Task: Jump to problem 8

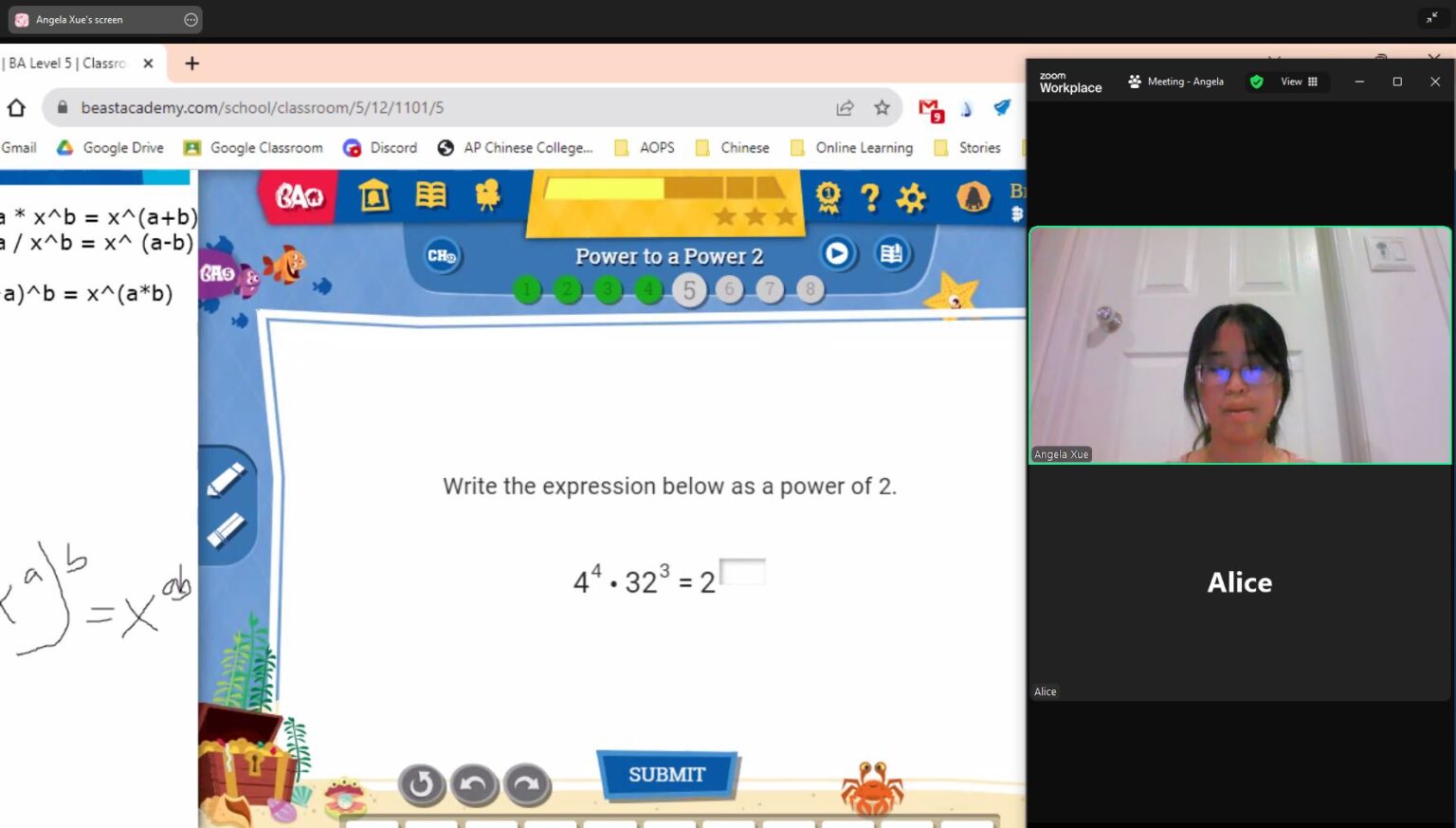Action: click(810, 288)
